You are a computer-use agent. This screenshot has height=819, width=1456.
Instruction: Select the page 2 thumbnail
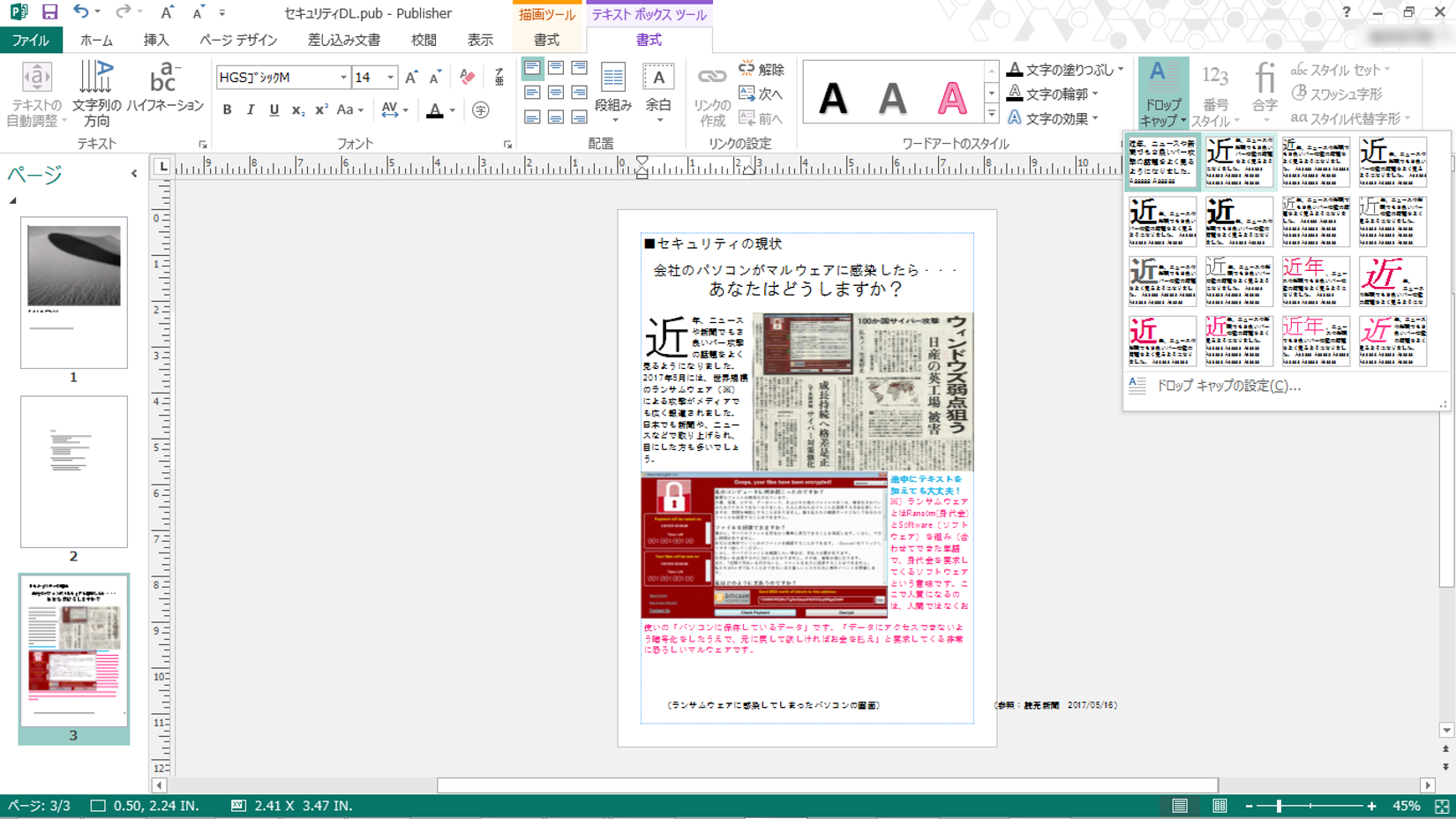pos(74,471)
